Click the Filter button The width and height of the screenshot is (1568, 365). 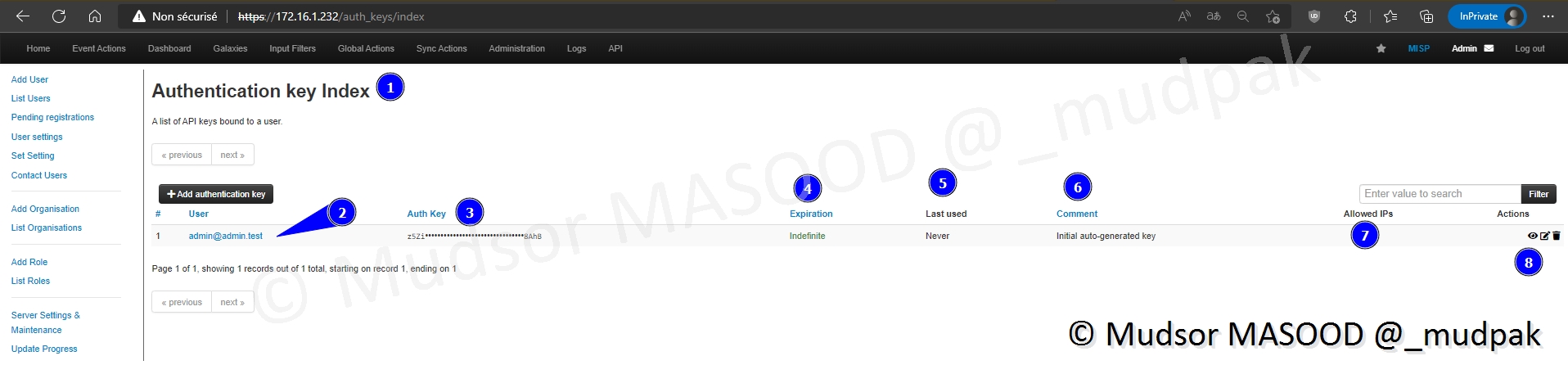[x=1538, y=194]
